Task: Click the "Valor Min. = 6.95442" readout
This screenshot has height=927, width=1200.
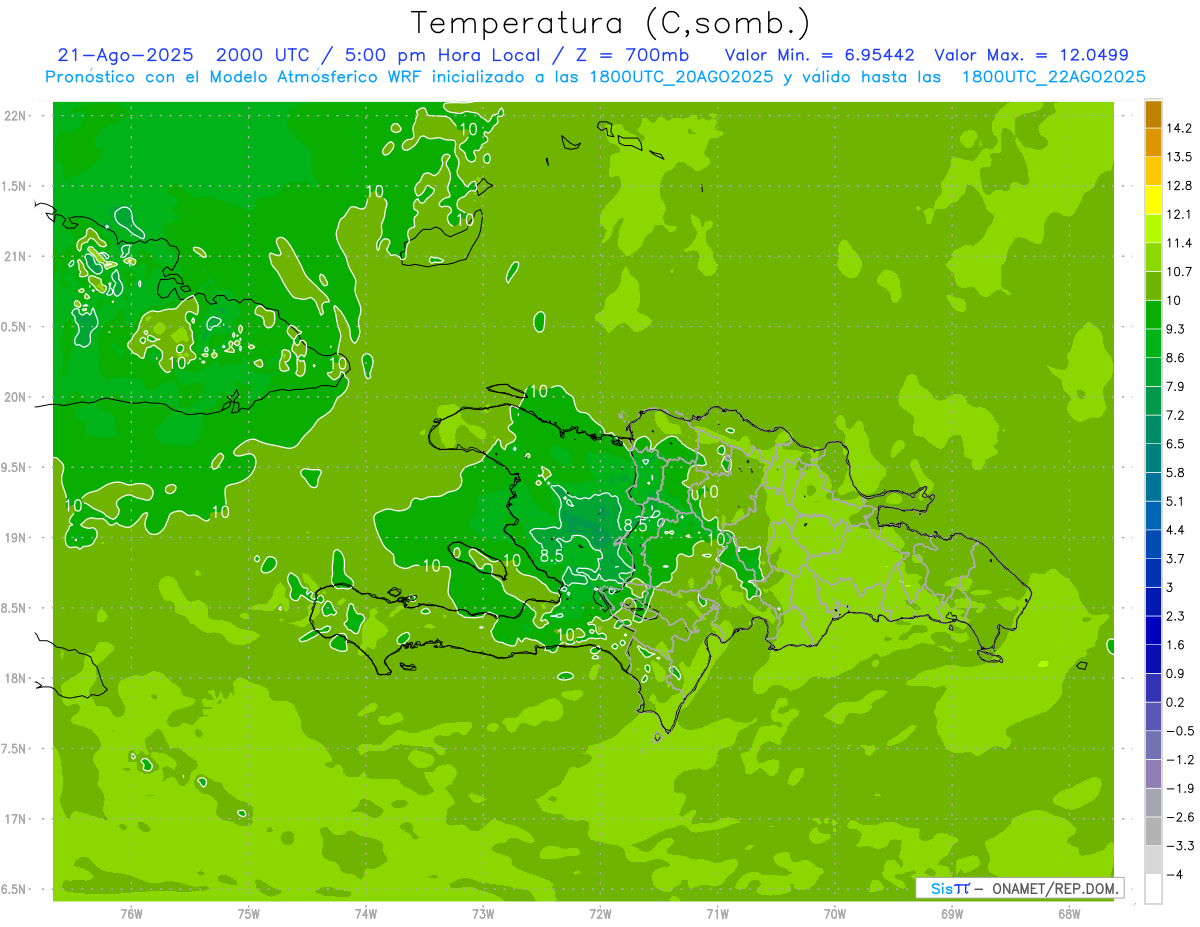Action: click(819, 55)
